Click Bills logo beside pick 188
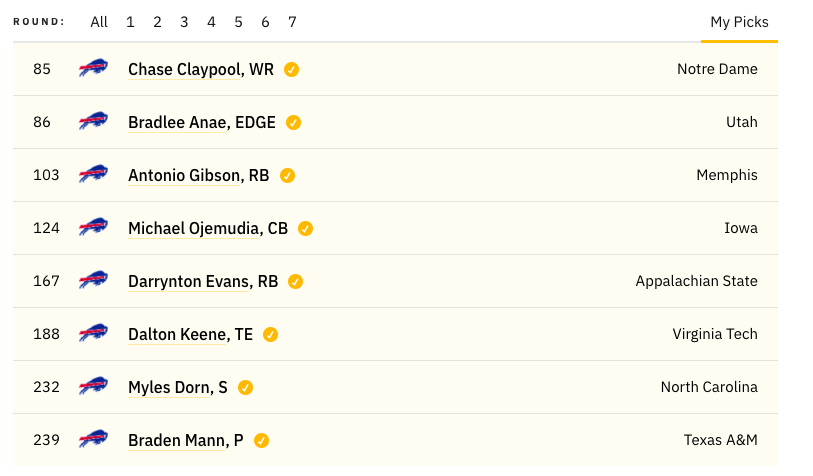This screenshot has width=813, height=476. [93, 333]
